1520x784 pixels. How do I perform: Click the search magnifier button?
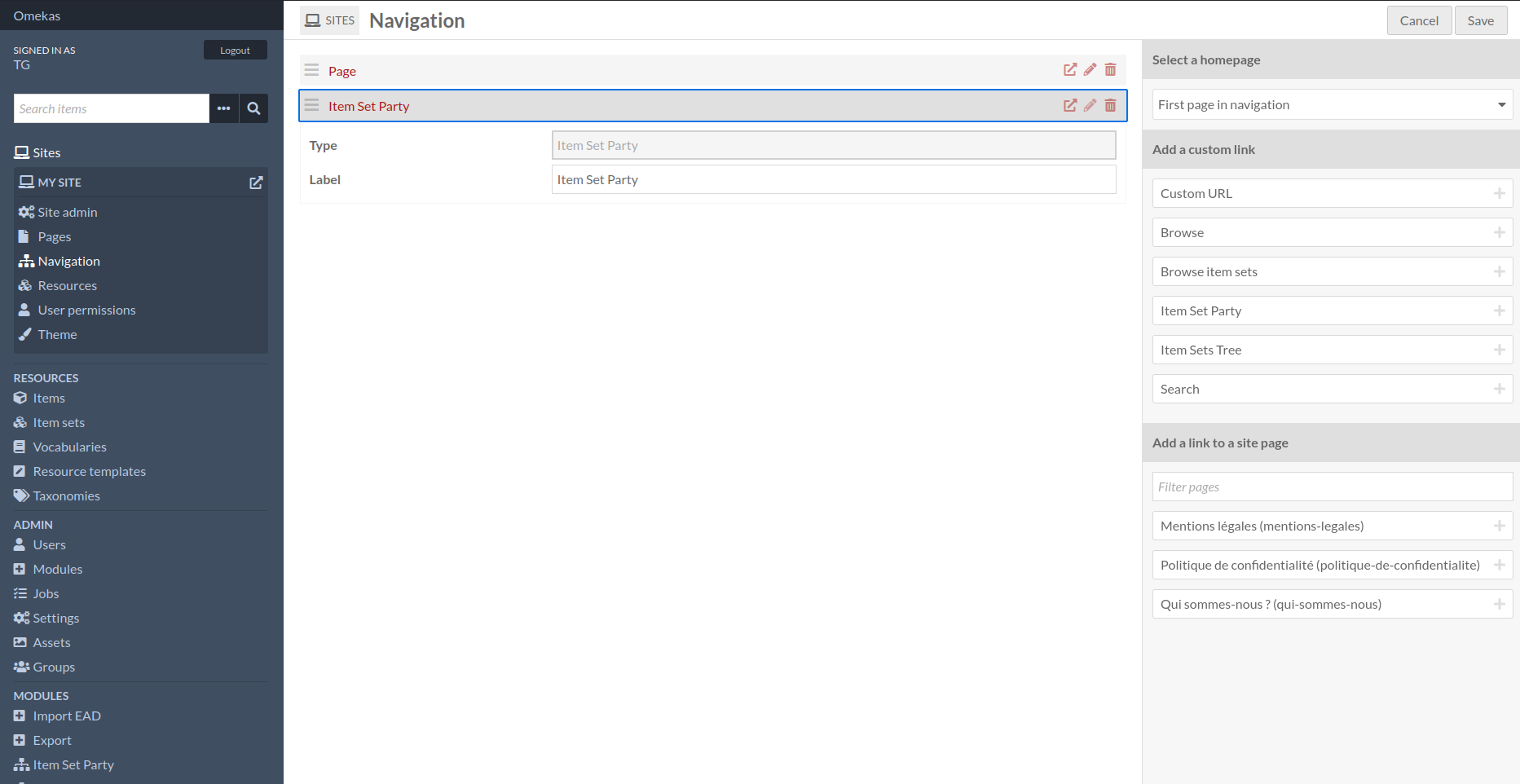pyautogui.click(x=253, y=108)
